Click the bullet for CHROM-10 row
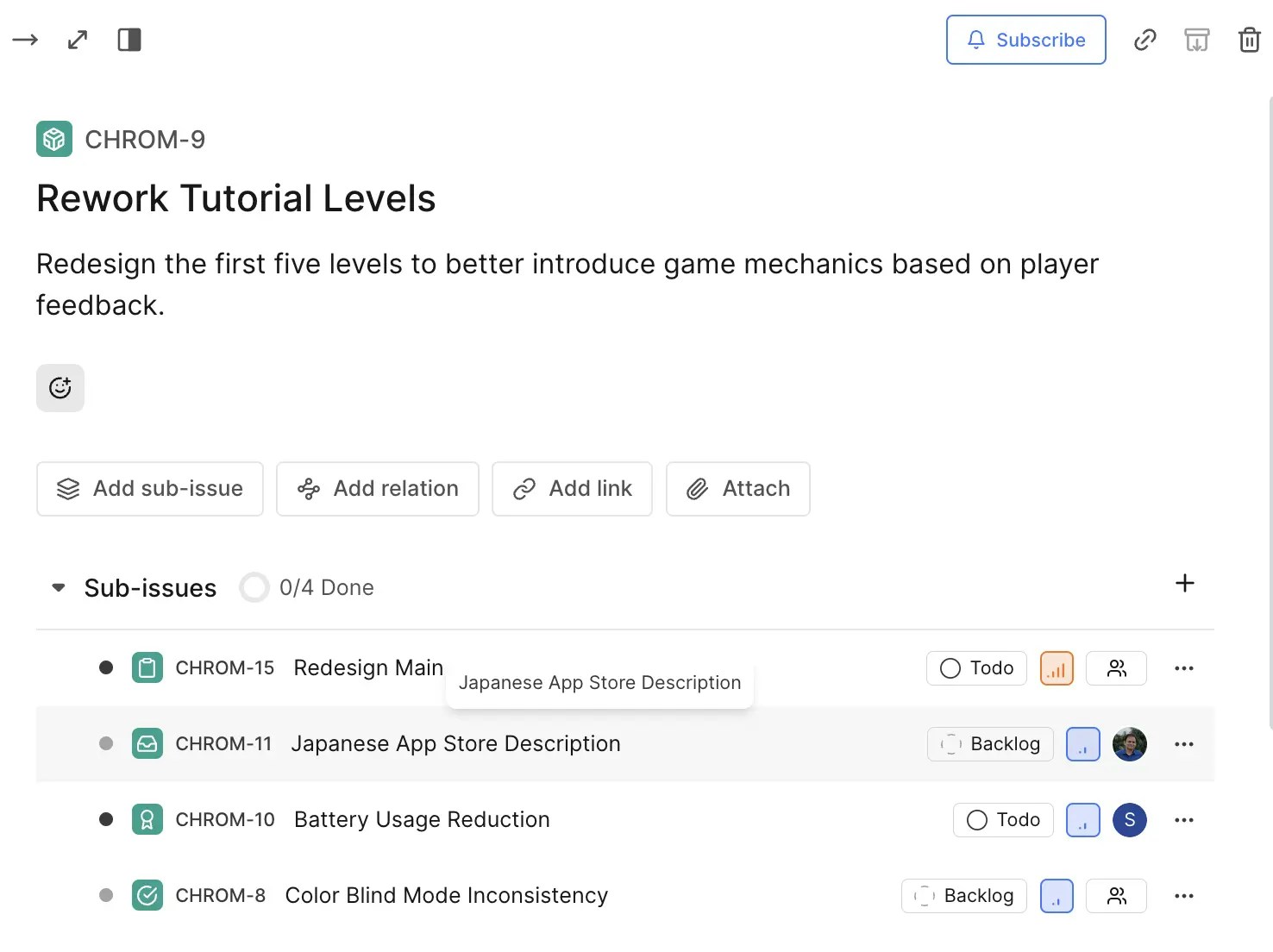This screenshot has height=952, width=1273. (106, 819)
